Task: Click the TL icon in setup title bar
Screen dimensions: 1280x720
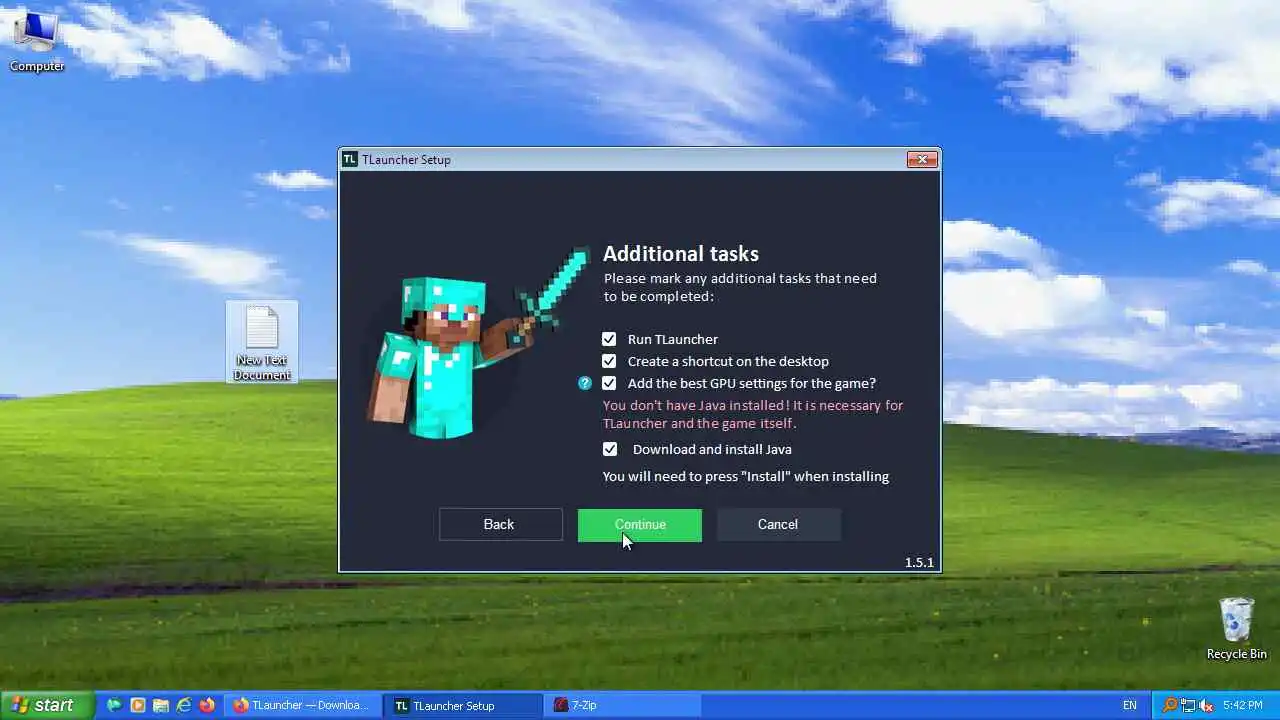Action: 350,159
